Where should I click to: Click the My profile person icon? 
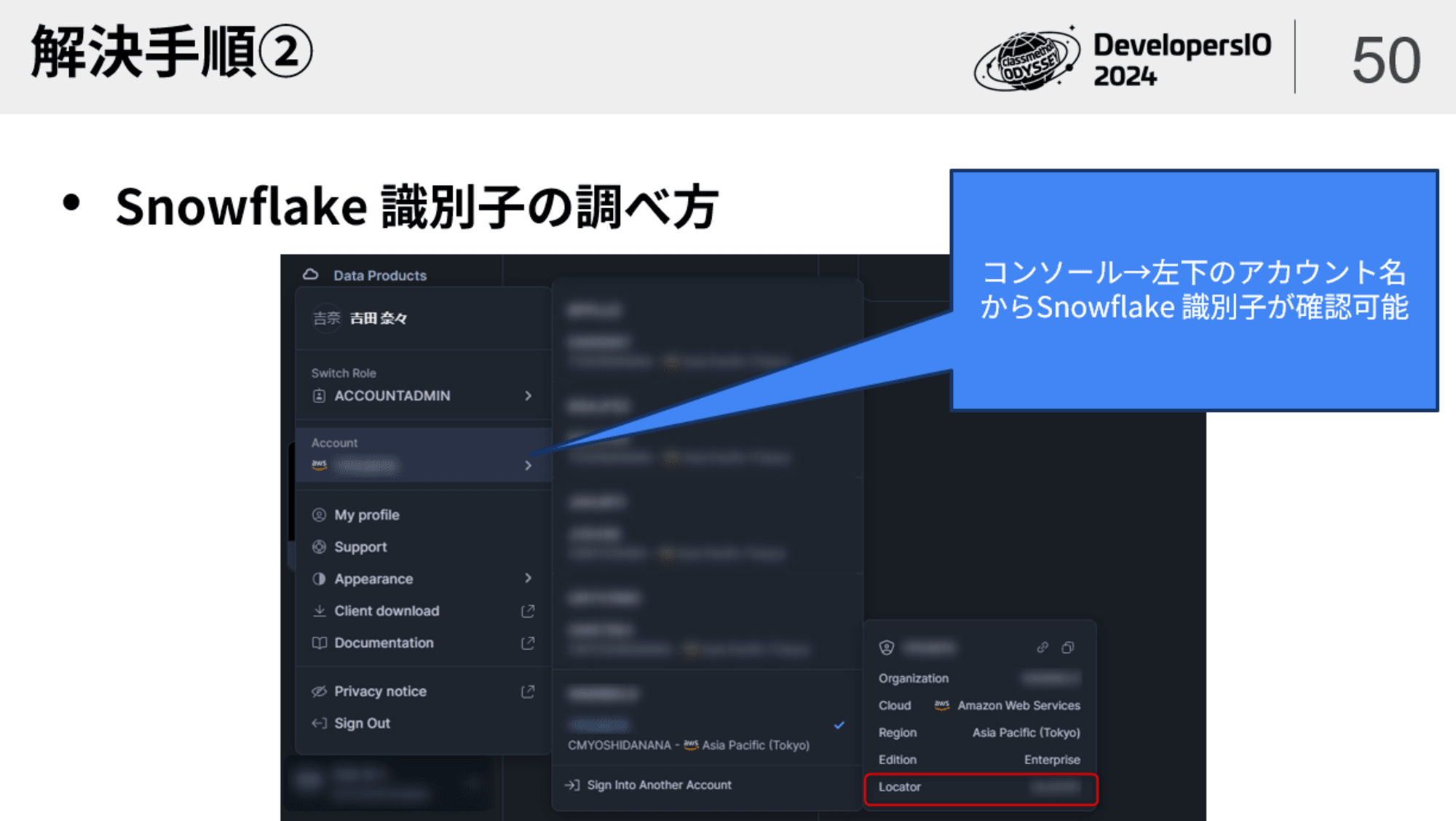click(319, 515)
